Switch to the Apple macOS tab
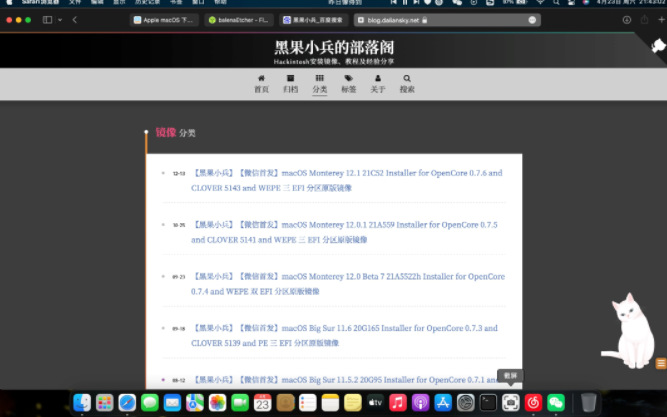This screenshot has width=667, height=417. 164,20
